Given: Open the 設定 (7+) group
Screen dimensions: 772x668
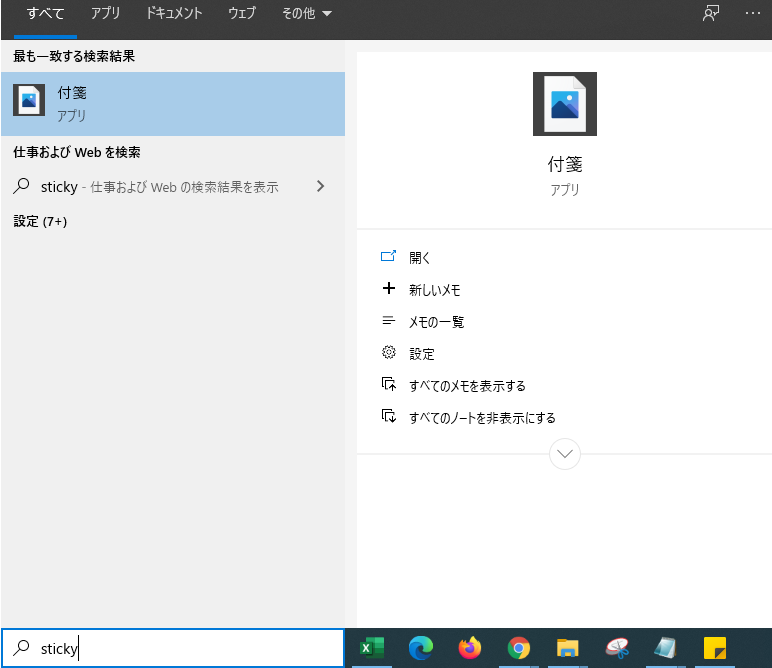Looking at the screenshot, I should [x=40, y=221].
